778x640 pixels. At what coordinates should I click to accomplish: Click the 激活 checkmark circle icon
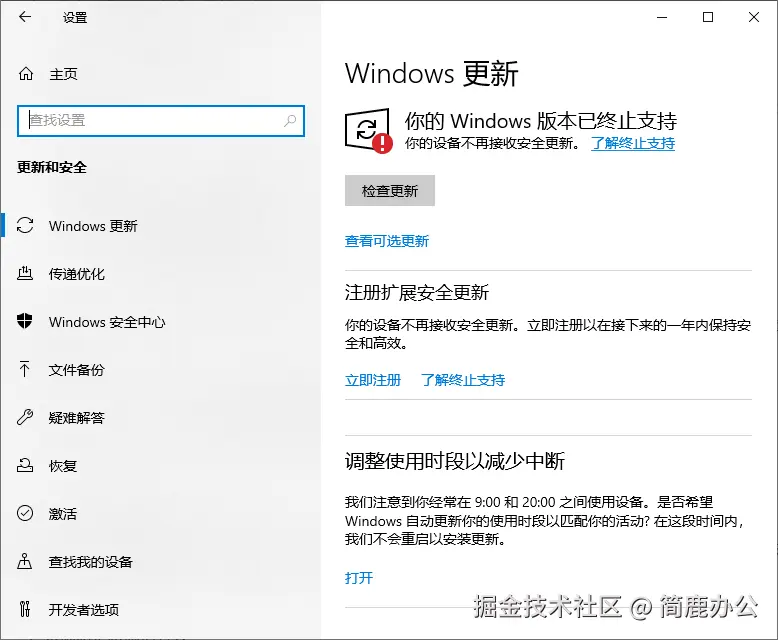[25, 513]
